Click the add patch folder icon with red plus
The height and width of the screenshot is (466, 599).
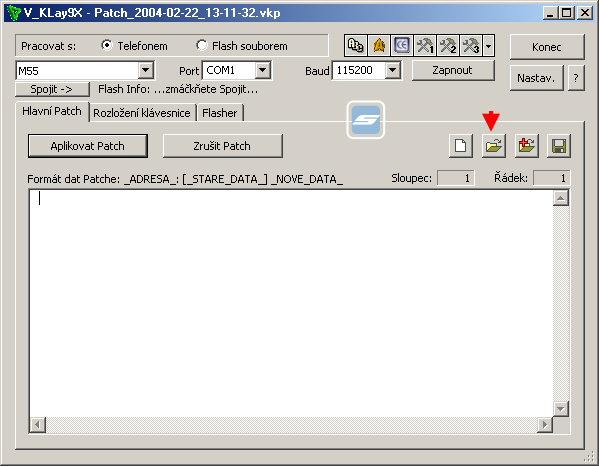(x=526, y=146)
